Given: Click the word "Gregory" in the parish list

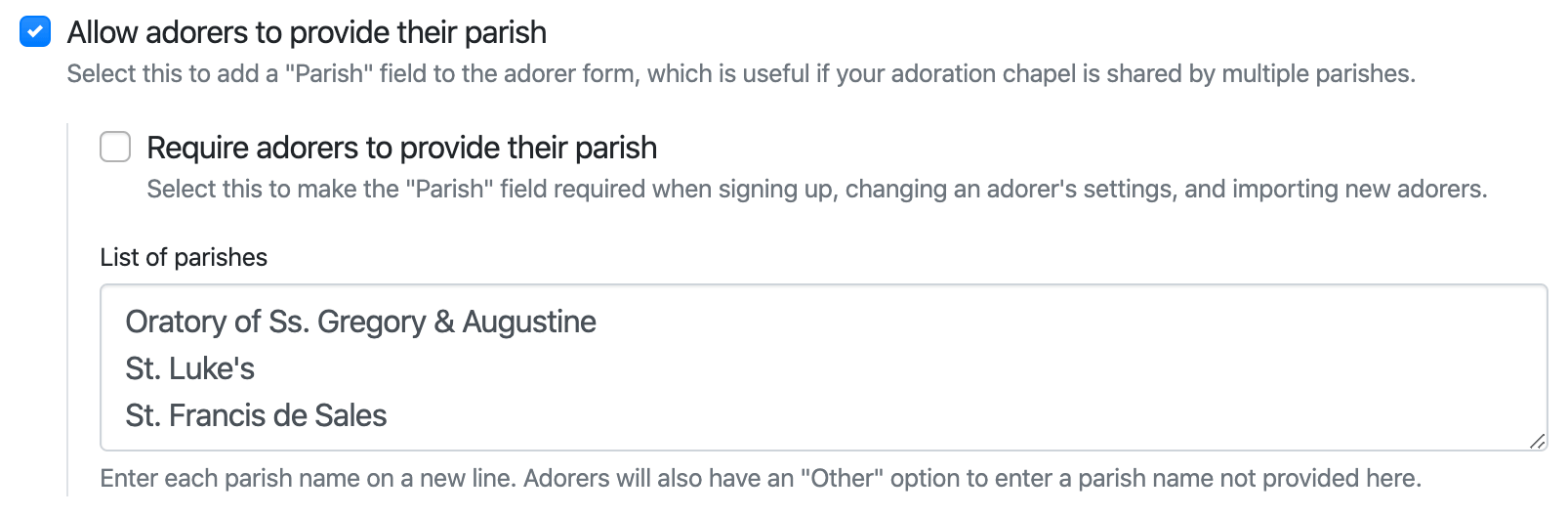Looking at the screenshot, I should pos(372,322).
